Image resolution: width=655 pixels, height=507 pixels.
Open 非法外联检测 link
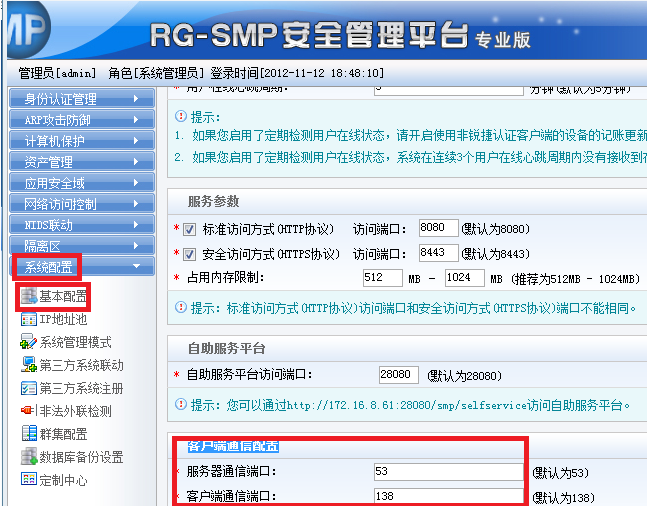click(76, 411)
